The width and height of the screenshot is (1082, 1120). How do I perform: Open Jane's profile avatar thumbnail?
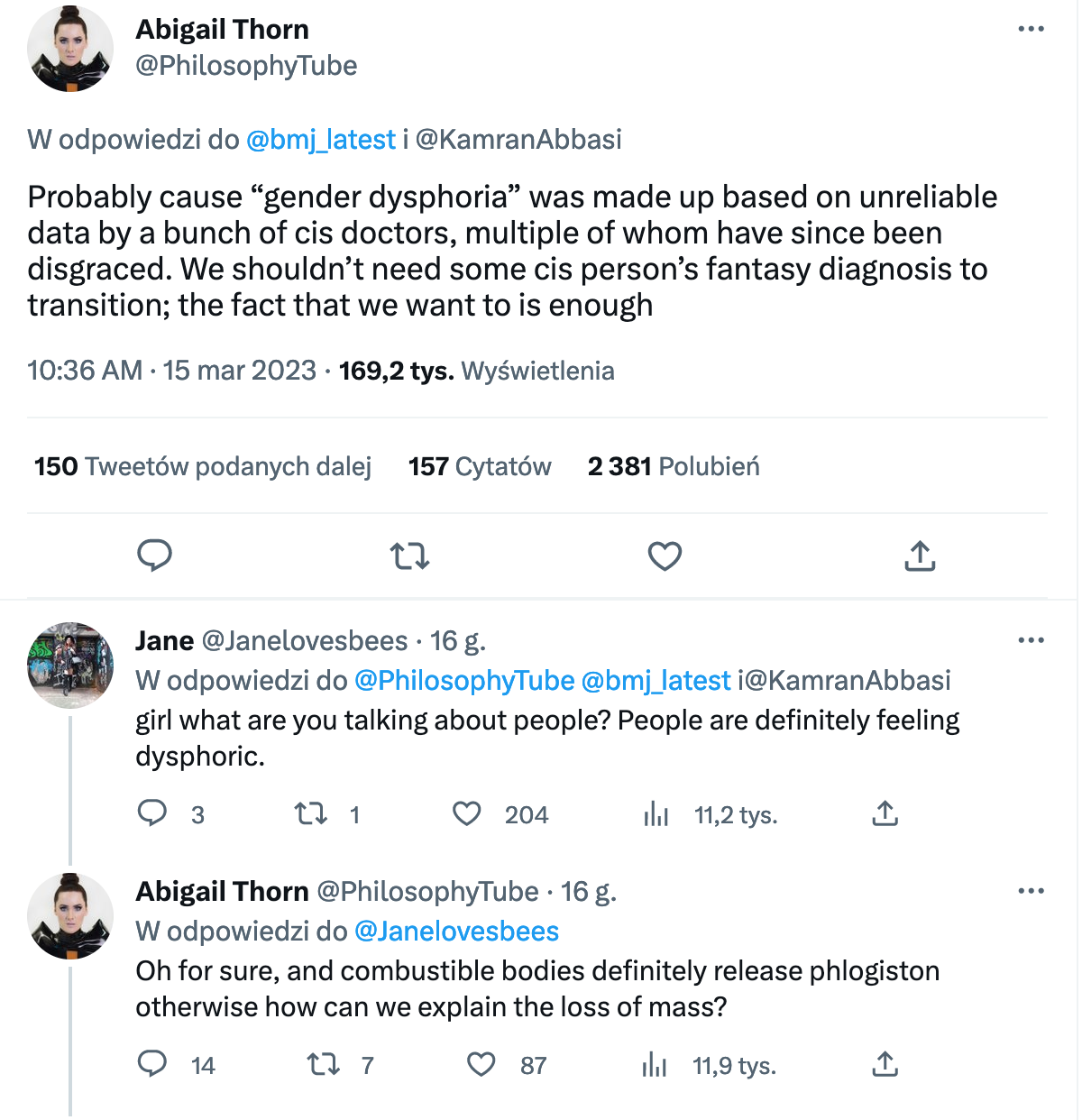70,666
